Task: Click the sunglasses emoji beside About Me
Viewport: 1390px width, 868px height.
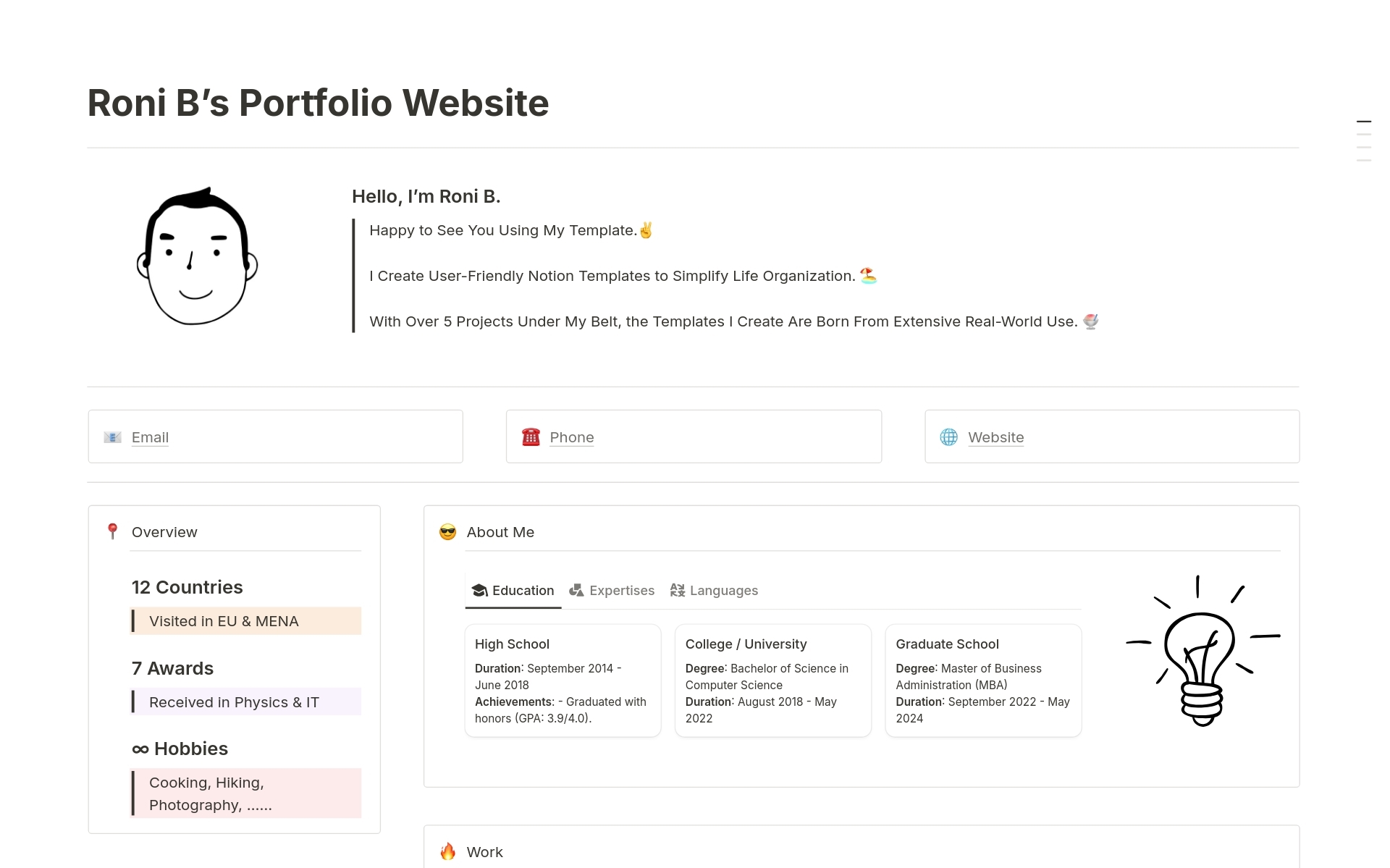Action: (x=448, y=532)
